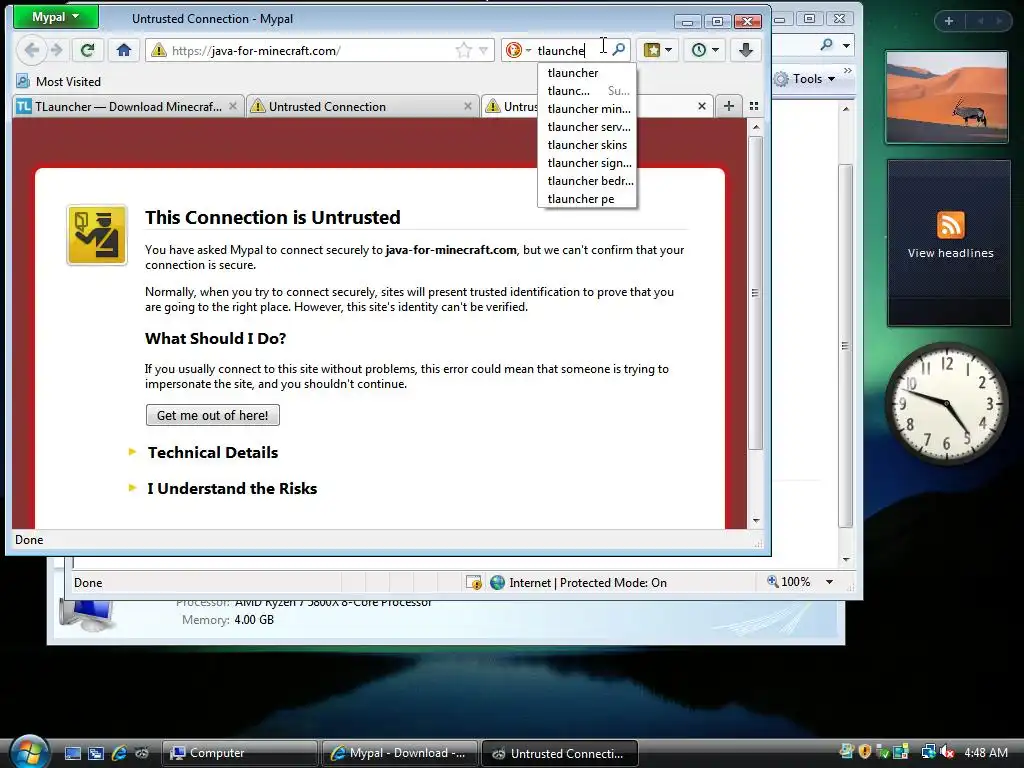Open the Tools menu in Internet Explorer

[805, 79]
